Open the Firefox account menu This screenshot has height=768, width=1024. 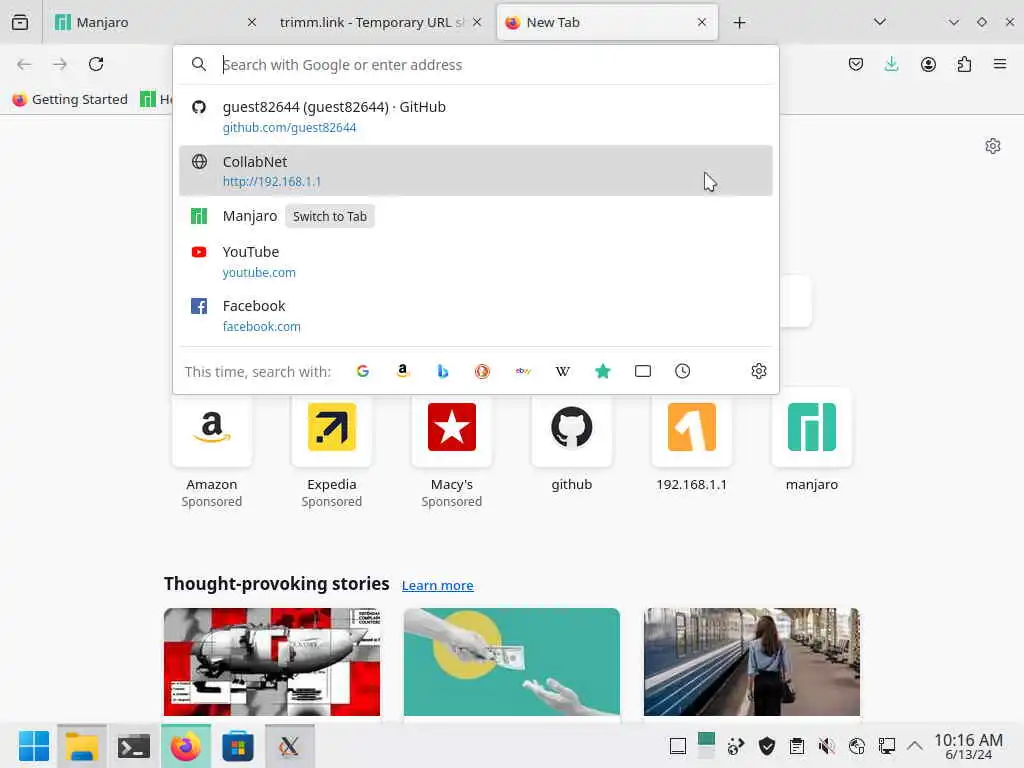(928, 64)
